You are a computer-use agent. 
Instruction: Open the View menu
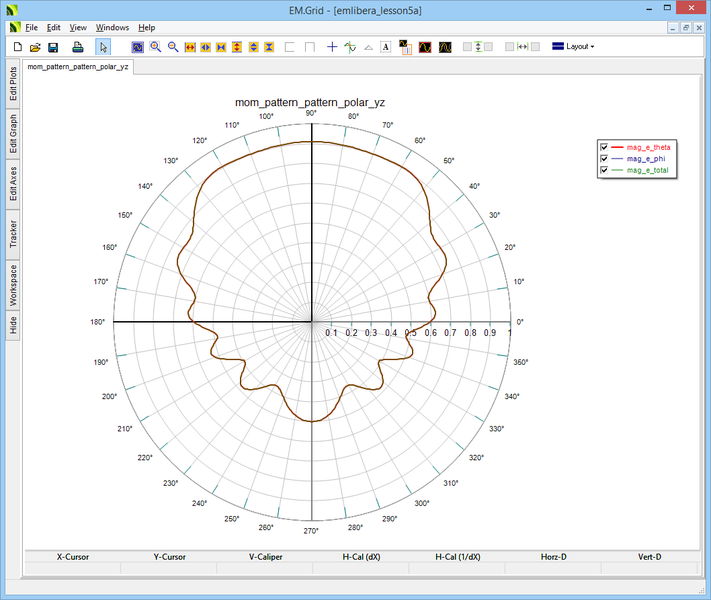[78, 27]
